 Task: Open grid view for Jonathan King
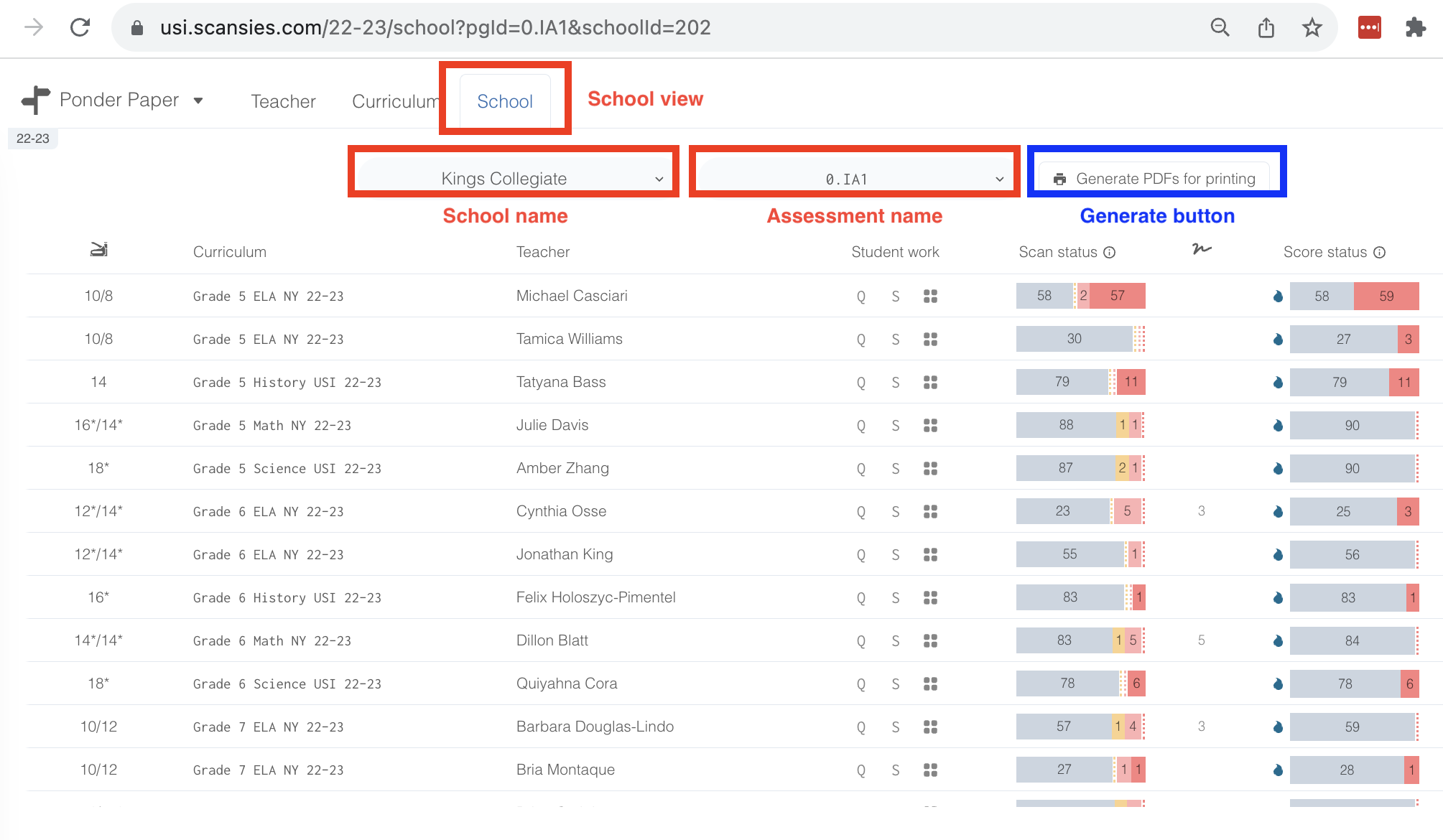pyautogui.click(x=930, y=554)
